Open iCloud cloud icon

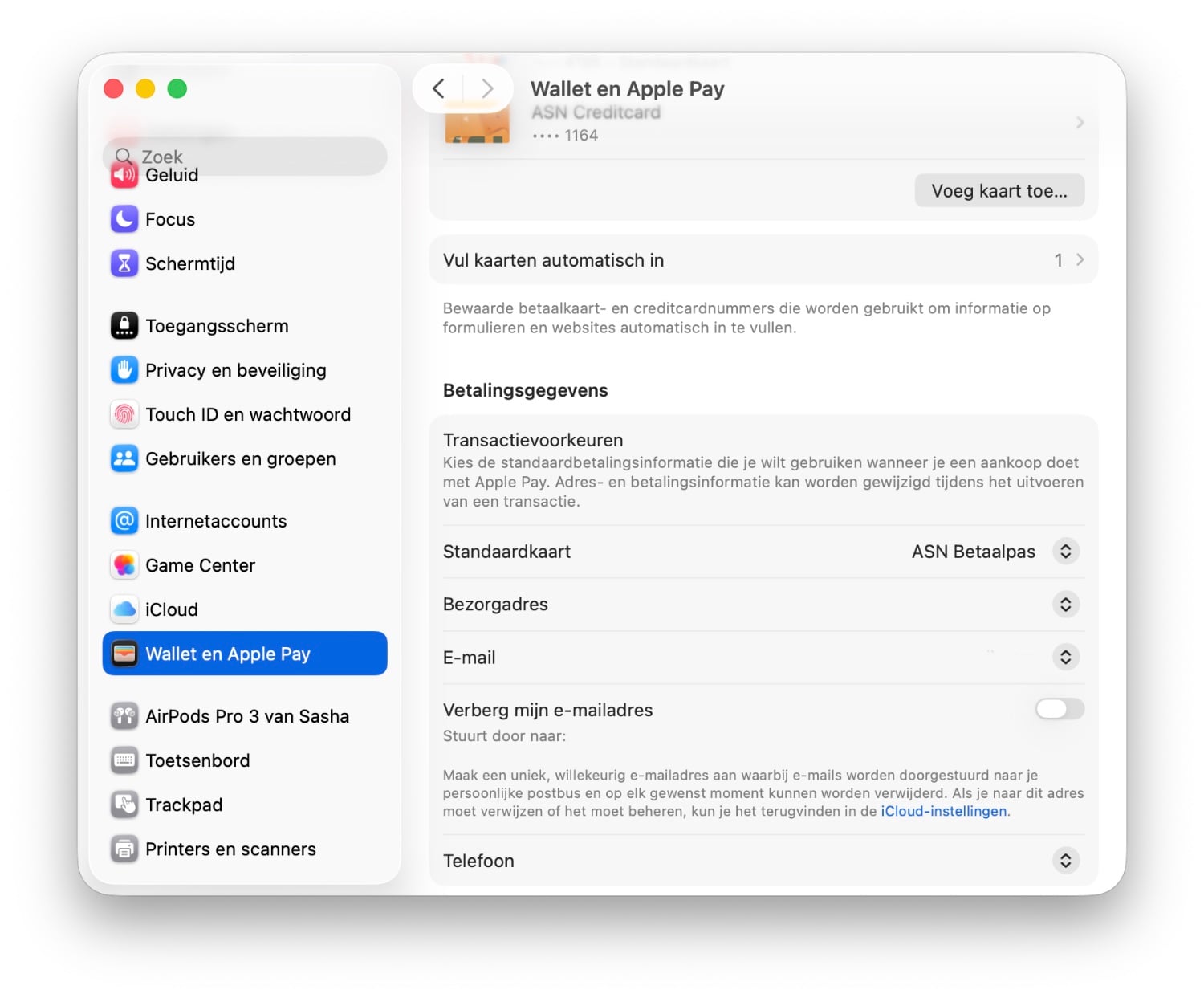[124, 609]
